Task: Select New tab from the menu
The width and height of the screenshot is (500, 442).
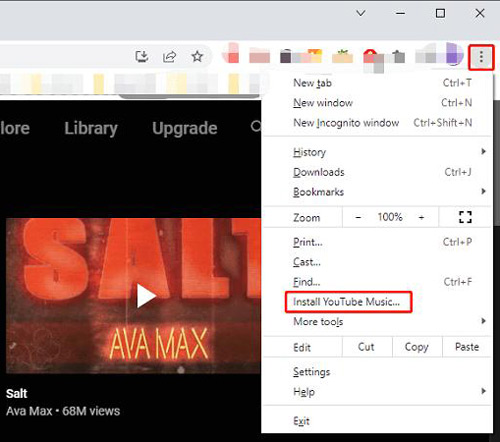Action: click(x=378, y=83)
